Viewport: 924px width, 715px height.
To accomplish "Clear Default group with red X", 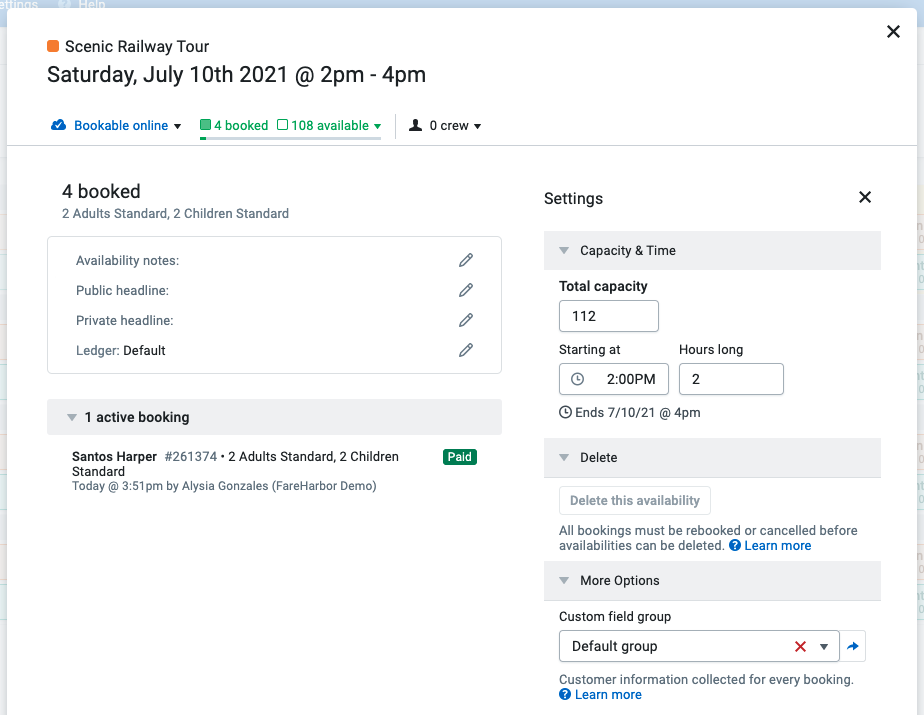I will 800,647.
